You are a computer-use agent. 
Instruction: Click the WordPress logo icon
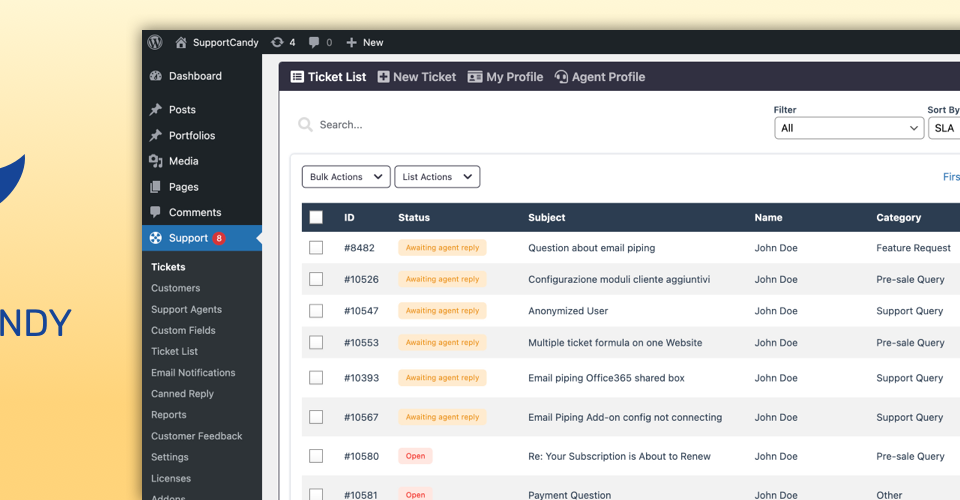point(155,42)
